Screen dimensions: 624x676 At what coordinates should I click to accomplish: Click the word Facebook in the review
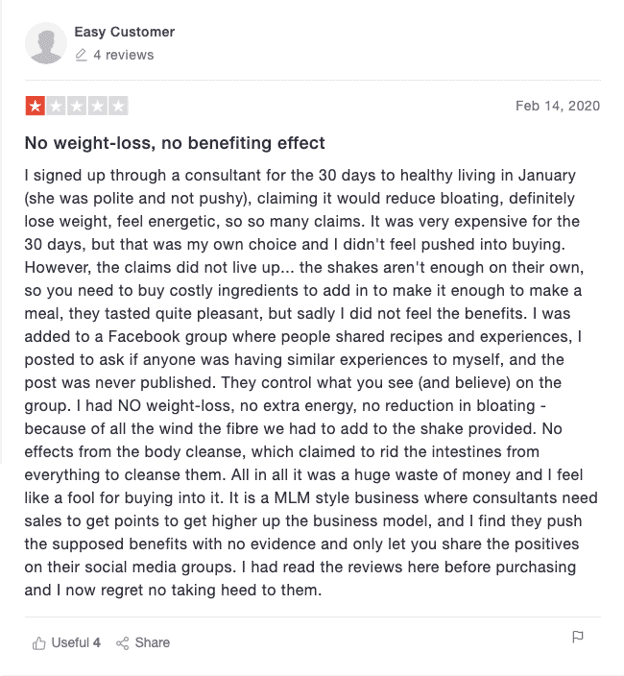point(144,337)
